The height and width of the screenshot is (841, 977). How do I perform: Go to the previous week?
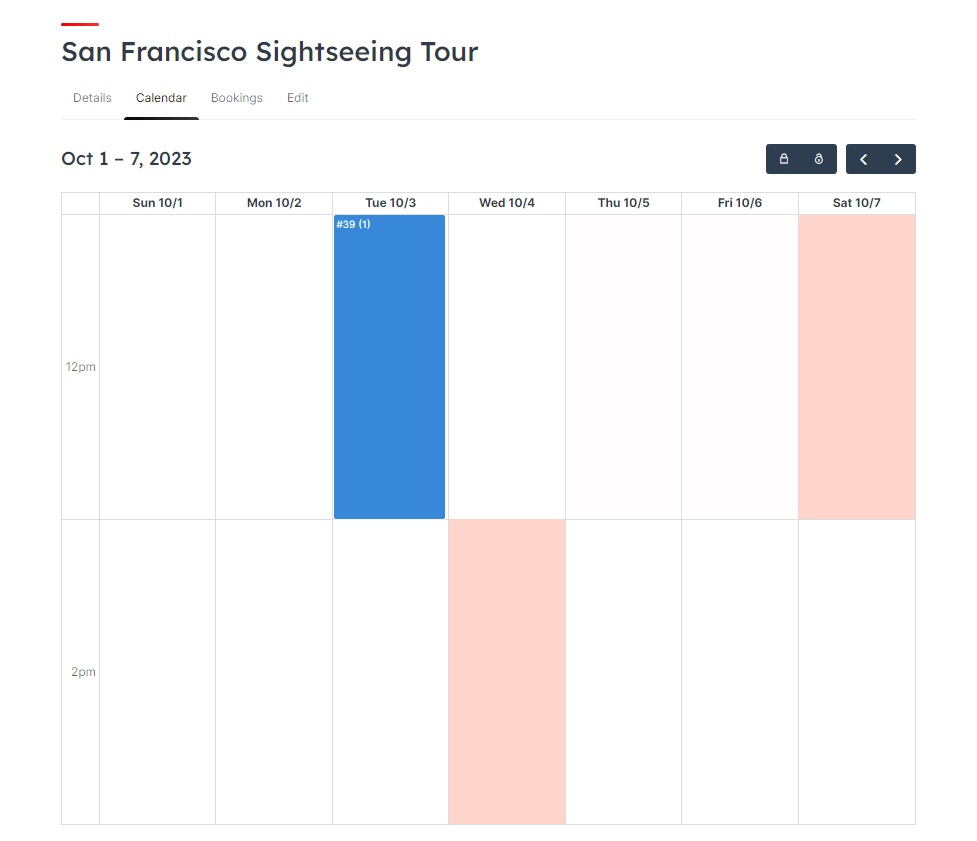click(864, 159)
